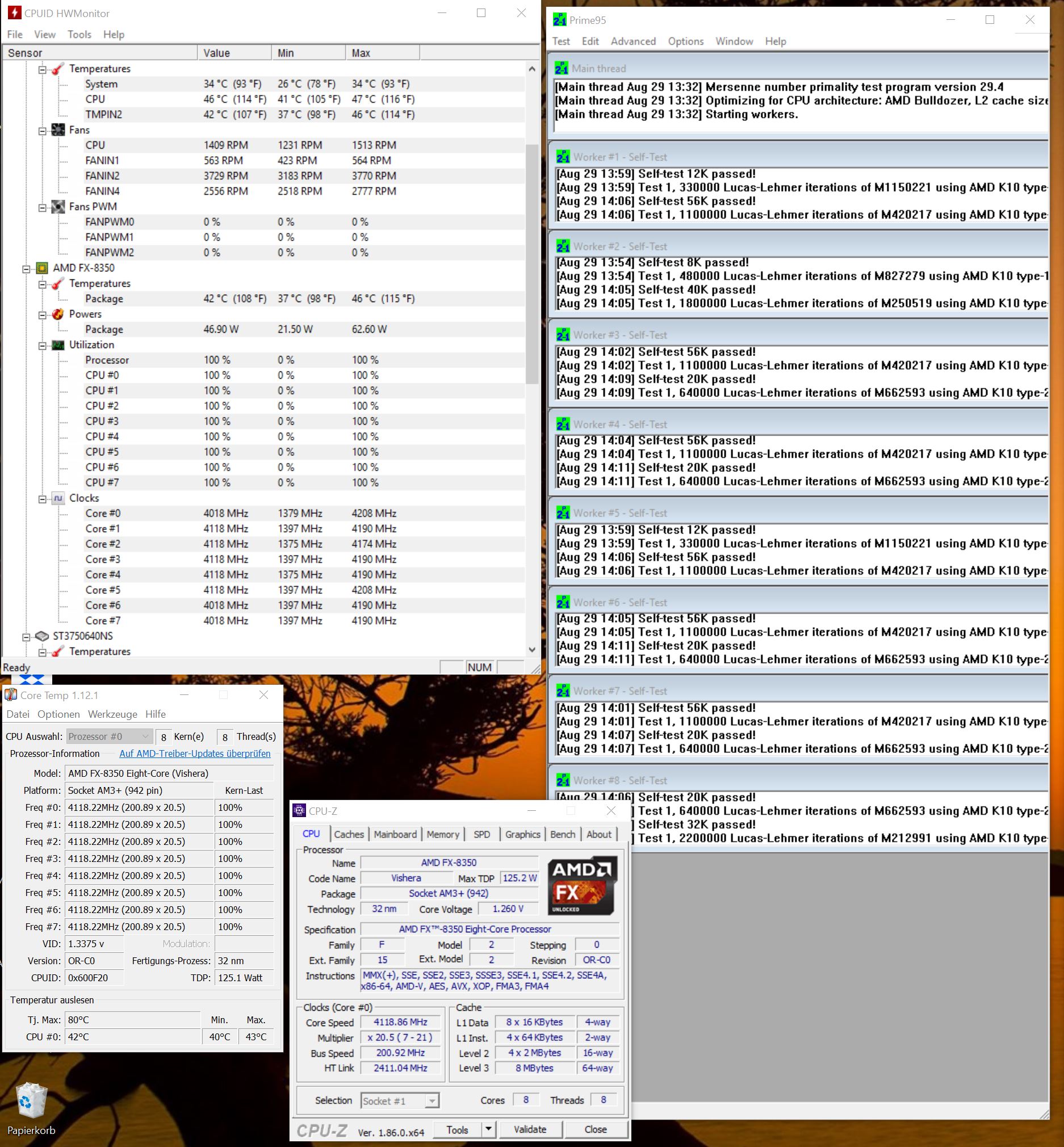Click the Worker #1 Self-Test window icon

click(563, 157)
